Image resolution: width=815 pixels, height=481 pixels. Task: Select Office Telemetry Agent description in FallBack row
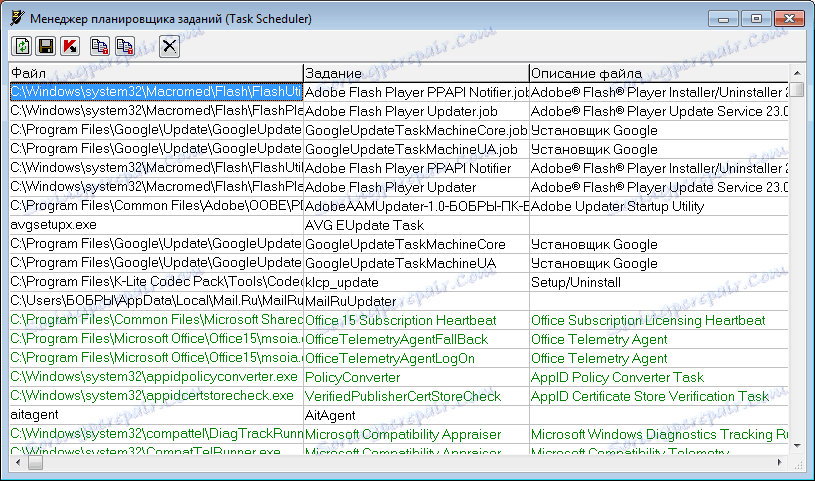(x=659, y=340)
